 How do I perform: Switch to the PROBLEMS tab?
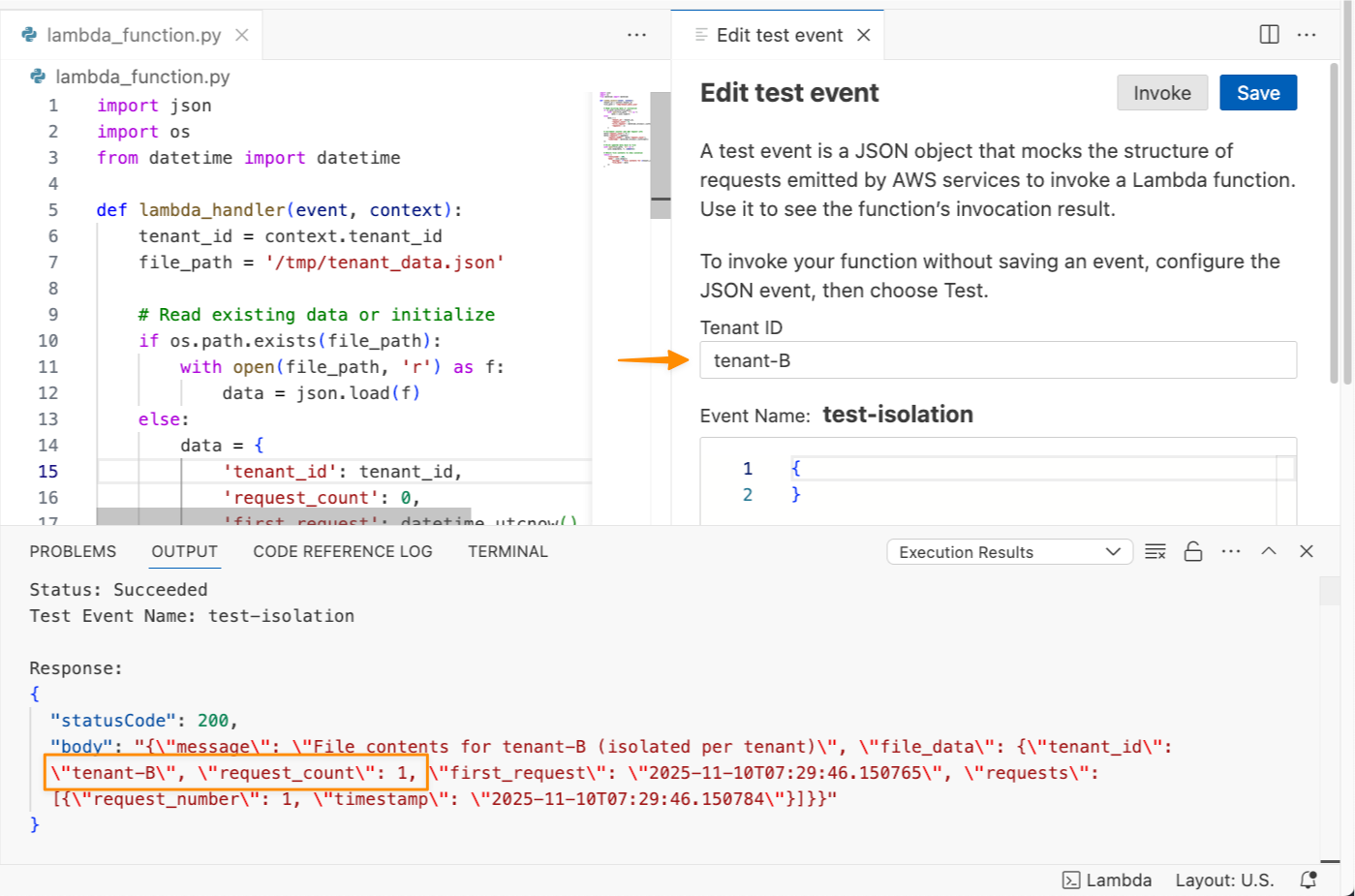73,551
